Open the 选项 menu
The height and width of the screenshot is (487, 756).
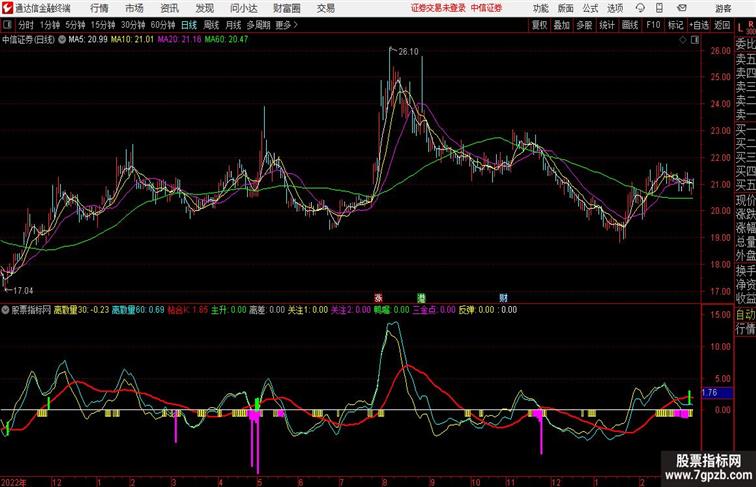tap(615, 8)
